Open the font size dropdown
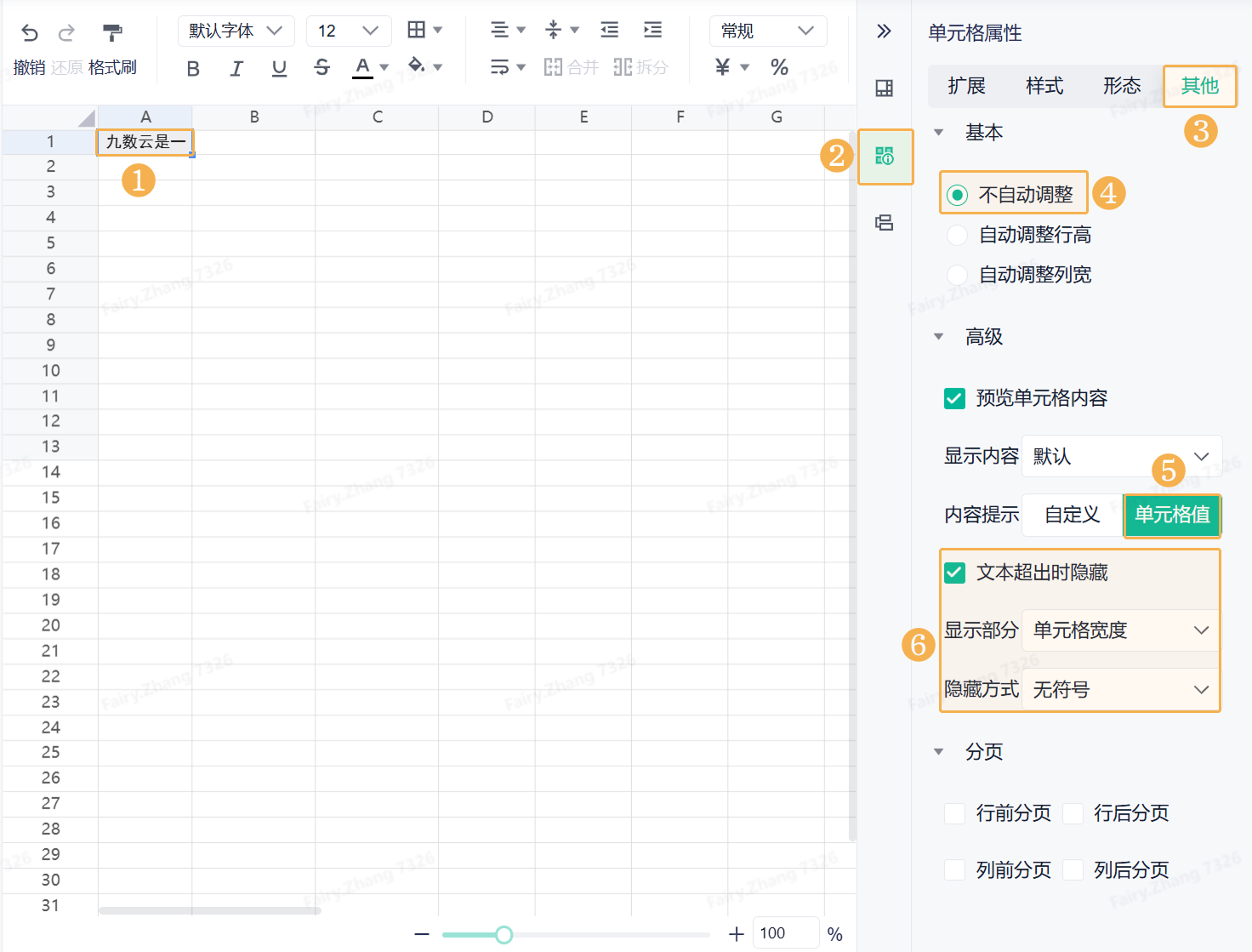The height and width of the screenshot is (952, 1252). tap(349, 31)
